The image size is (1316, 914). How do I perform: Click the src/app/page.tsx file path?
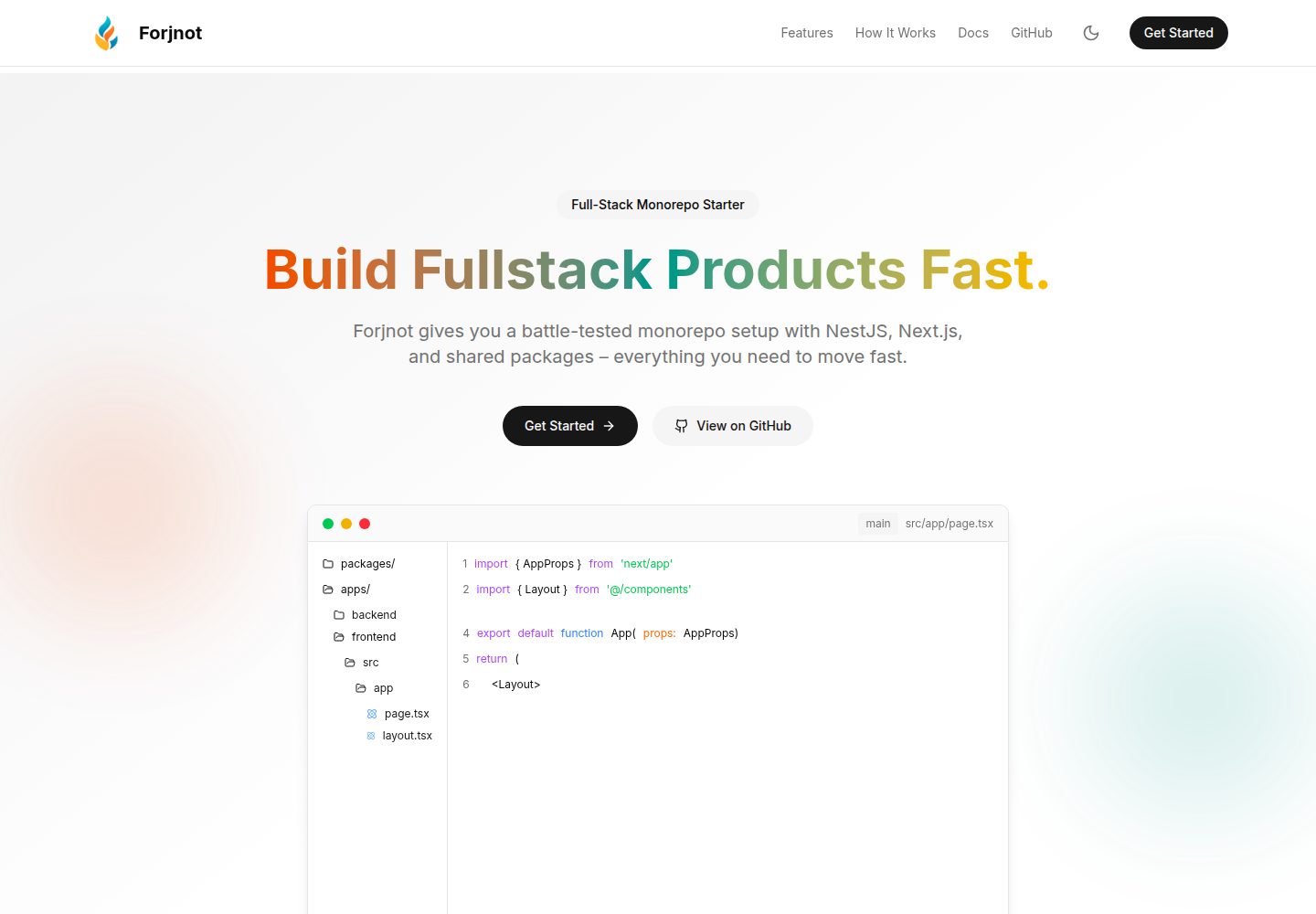point(950,524)
